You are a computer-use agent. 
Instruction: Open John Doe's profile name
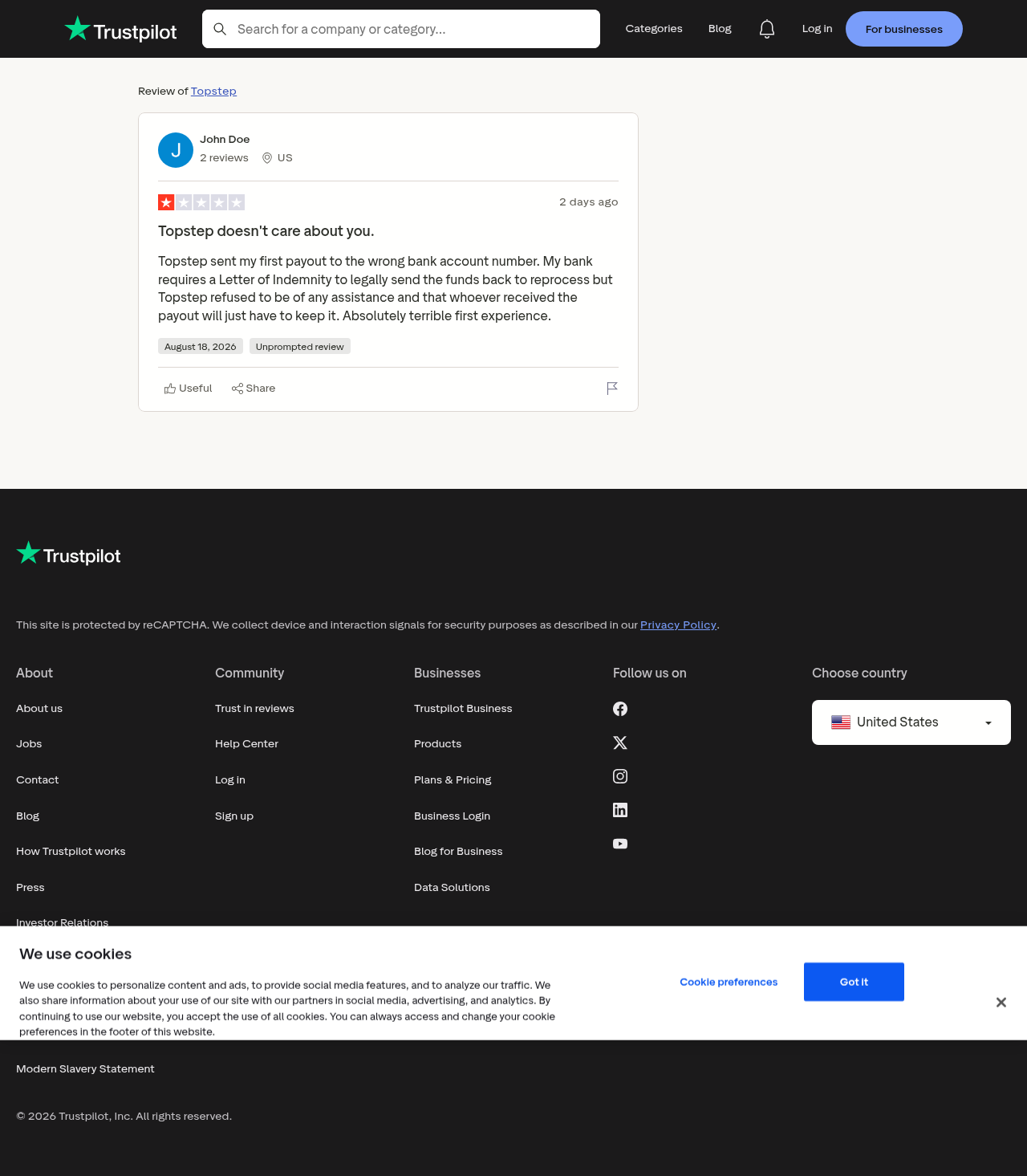[225, 140]
